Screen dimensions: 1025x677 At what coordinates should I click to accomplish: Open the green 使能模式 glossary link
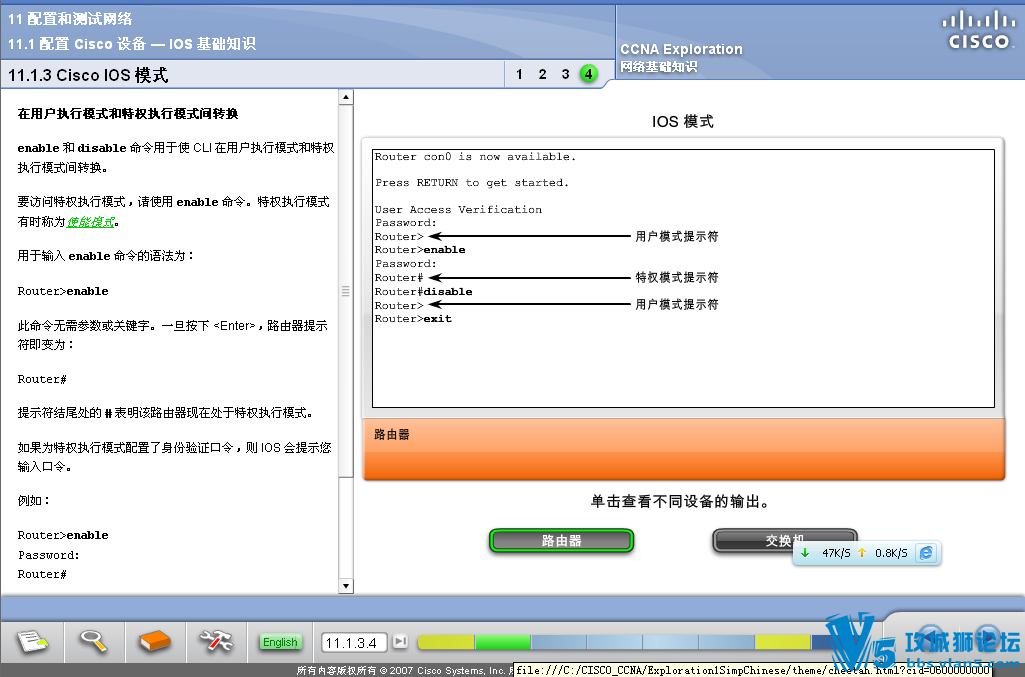tap(91, 222)
